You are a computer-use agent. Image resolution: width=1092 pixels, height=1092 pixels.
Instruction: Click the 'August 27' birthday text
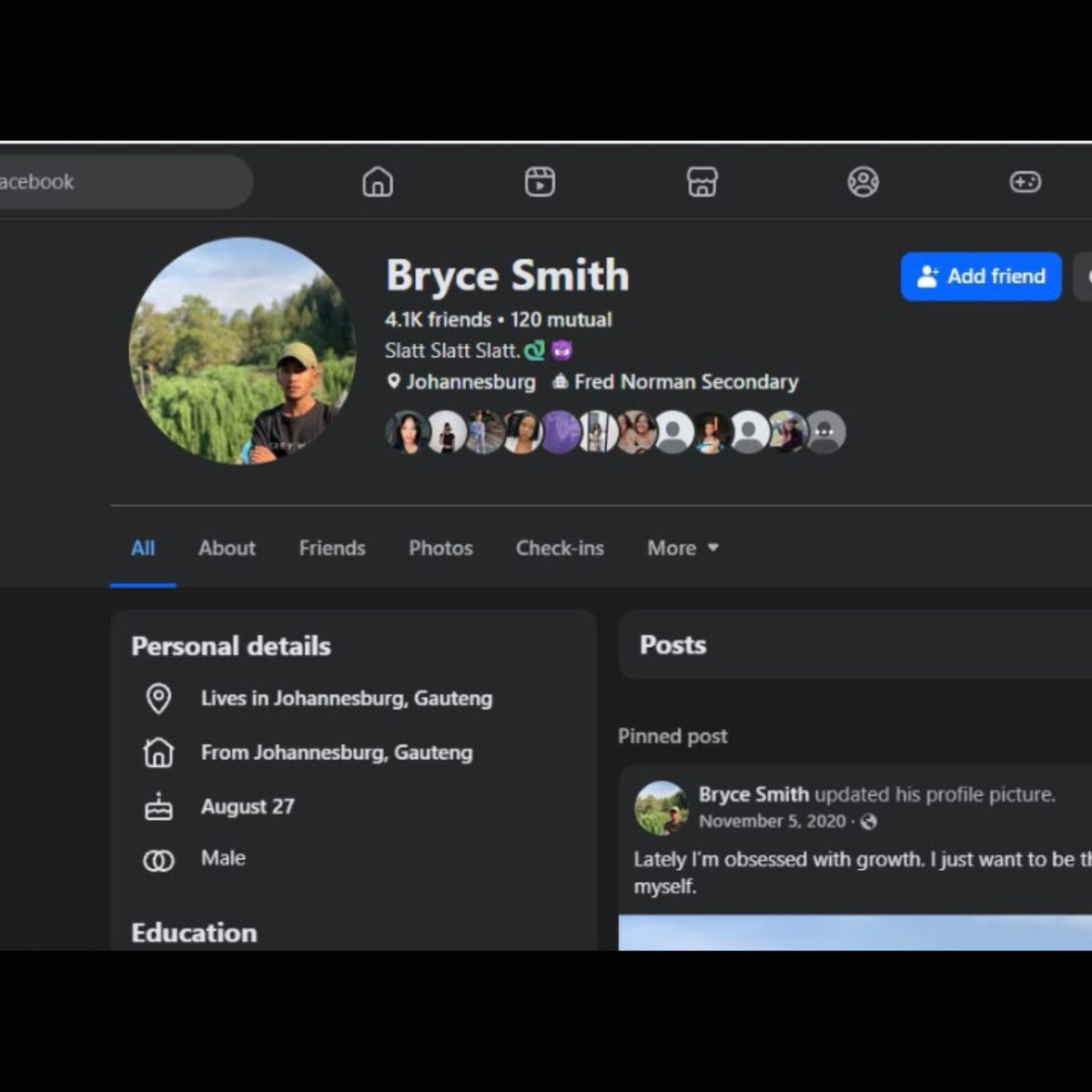(248, 806)
